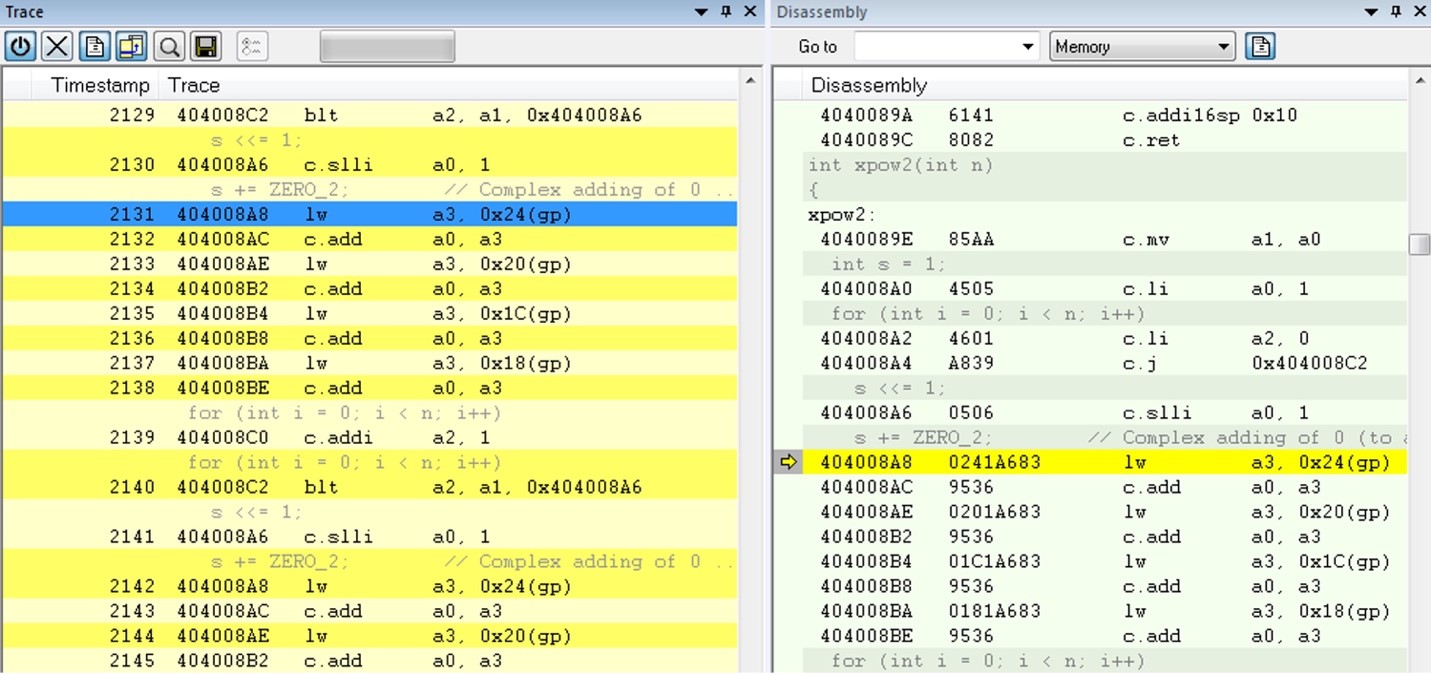1431x674 pixels.
Task: Toggle auto-hide pin on the Disassembly panel
Action: 1394,11
